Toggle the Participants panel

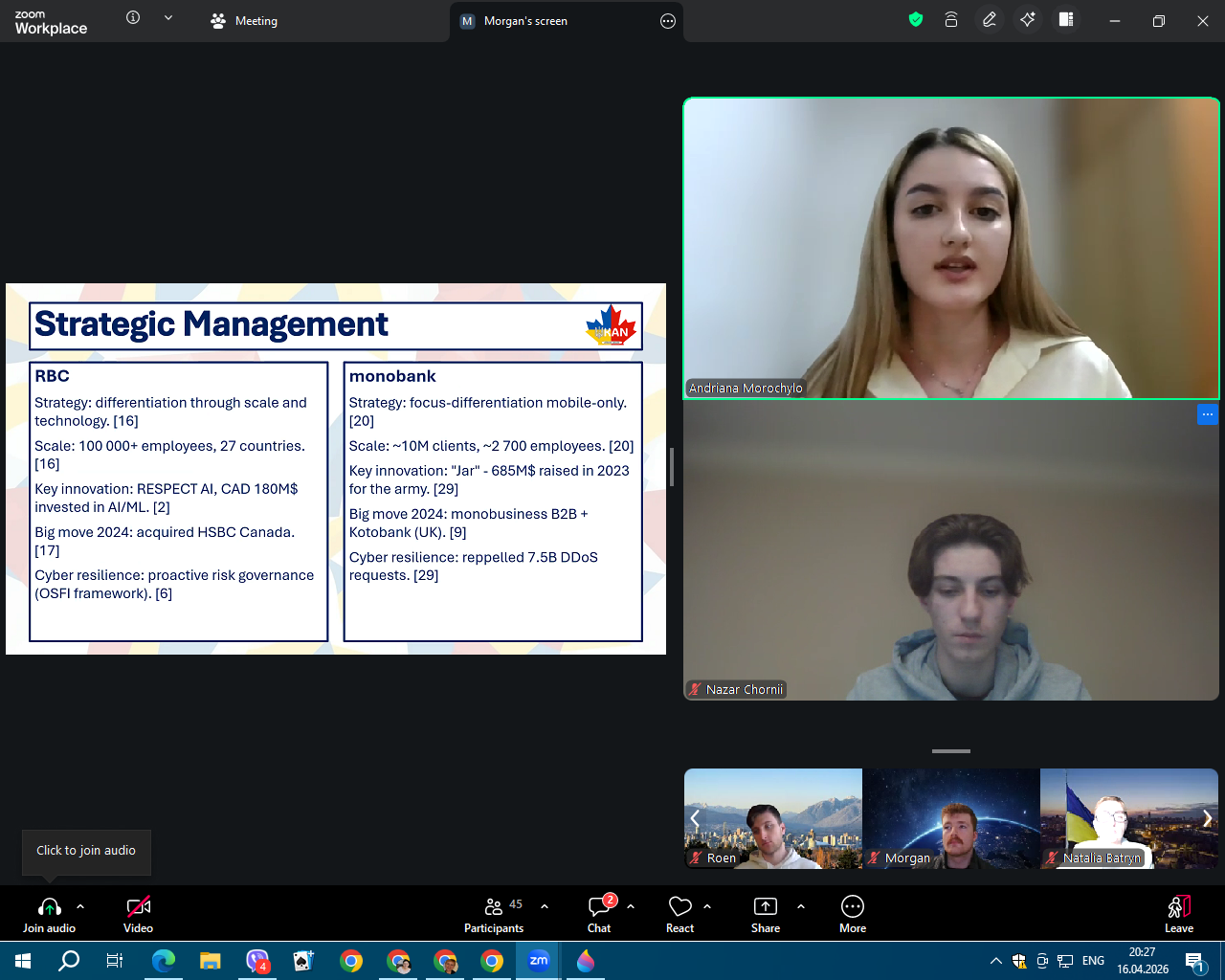click(494, 907)
